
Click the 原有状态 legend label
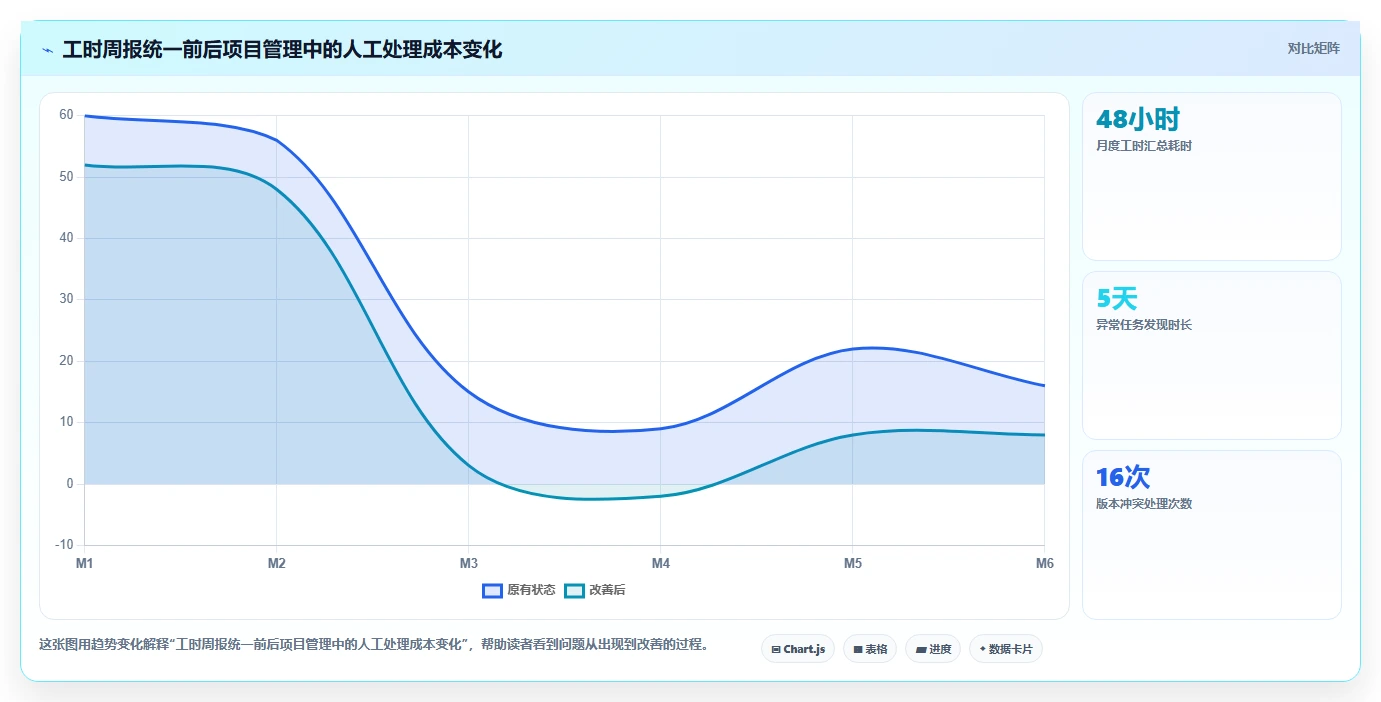[x=531, y=590]
